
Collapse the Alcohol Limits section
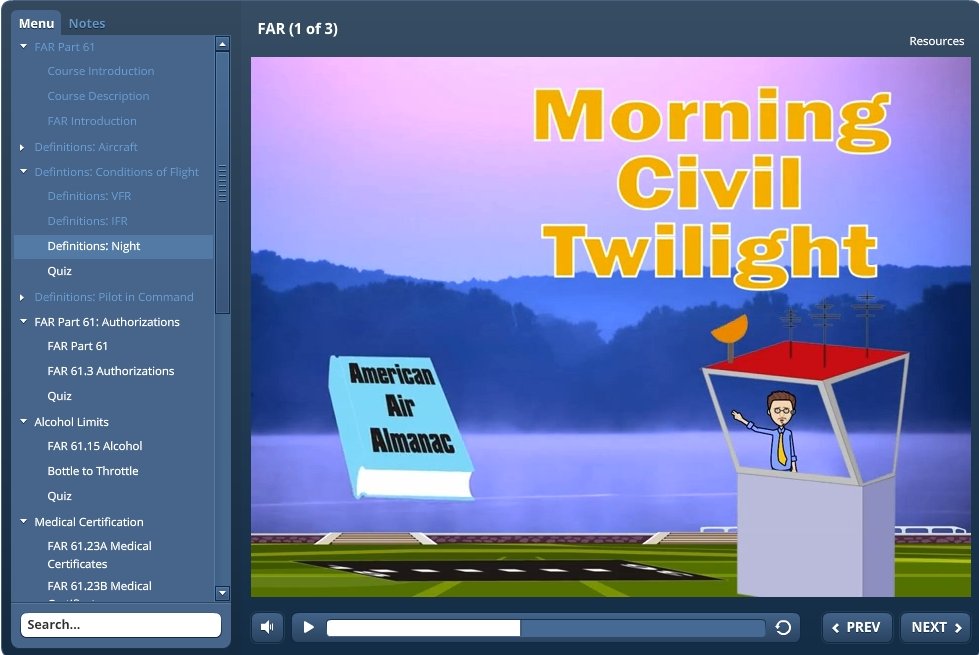click(x=24, y=422)
